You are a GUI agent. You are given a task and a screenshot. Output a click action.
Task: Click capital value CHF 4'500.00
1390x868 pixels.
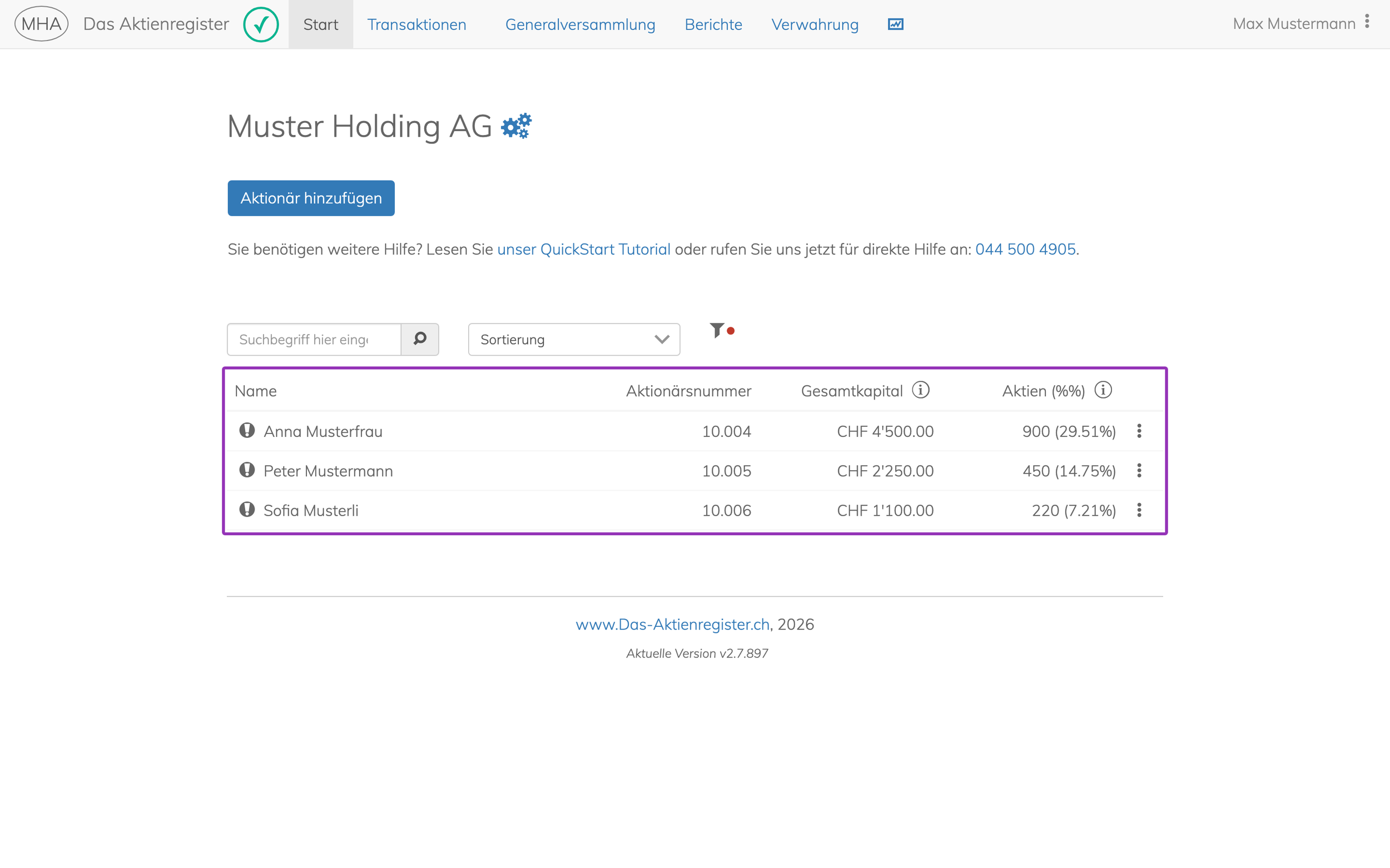coord(885,431)
